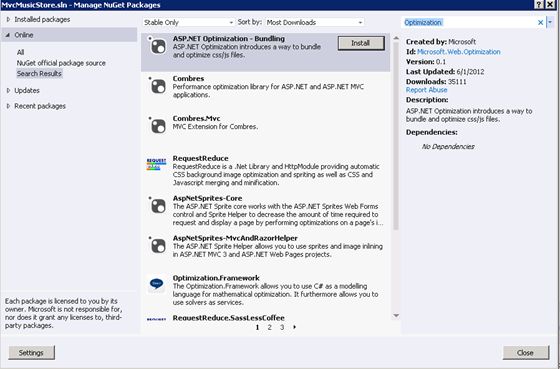Select the Optimization.Framework package title

coord(216,278)
